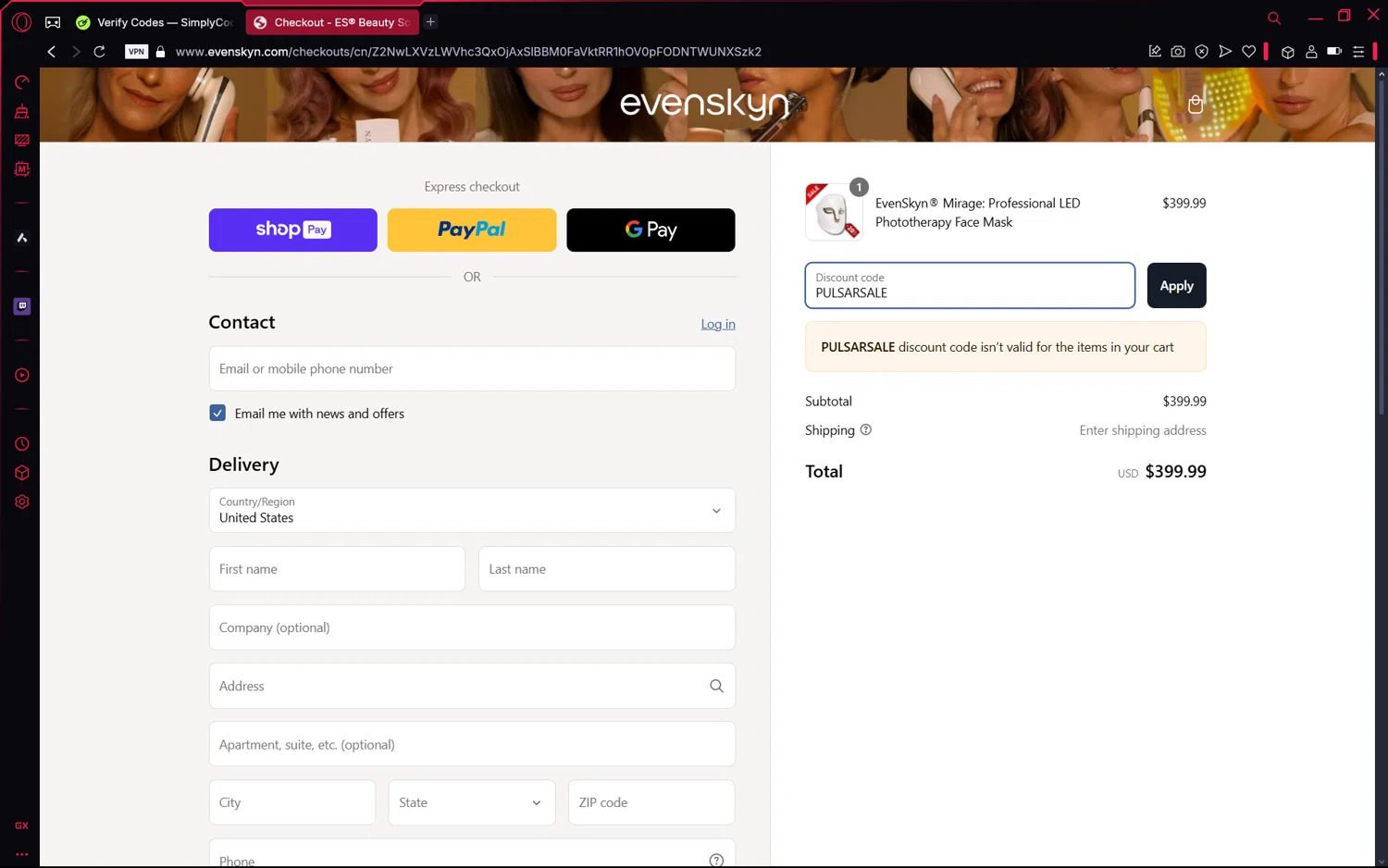This screenshot has height=868, width=1388.
Task: Toggle the VPN badge in address bar
Action: [x=136, y=52]
